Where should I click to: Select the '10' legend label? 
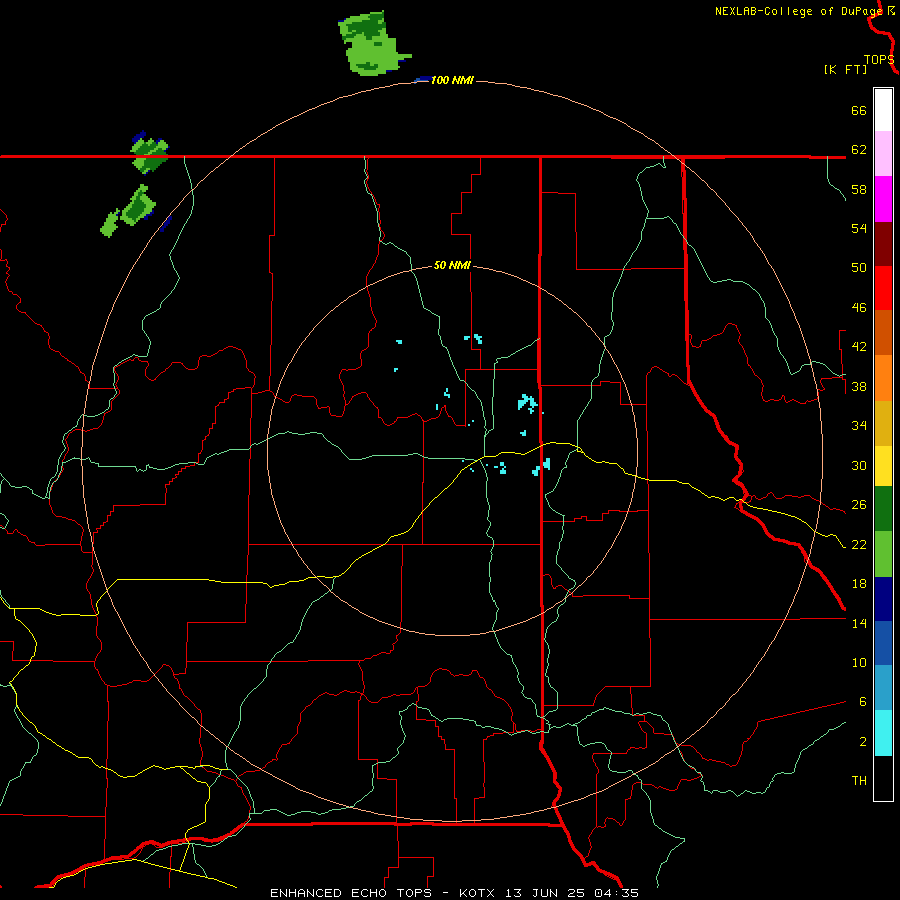coord(859,663)
